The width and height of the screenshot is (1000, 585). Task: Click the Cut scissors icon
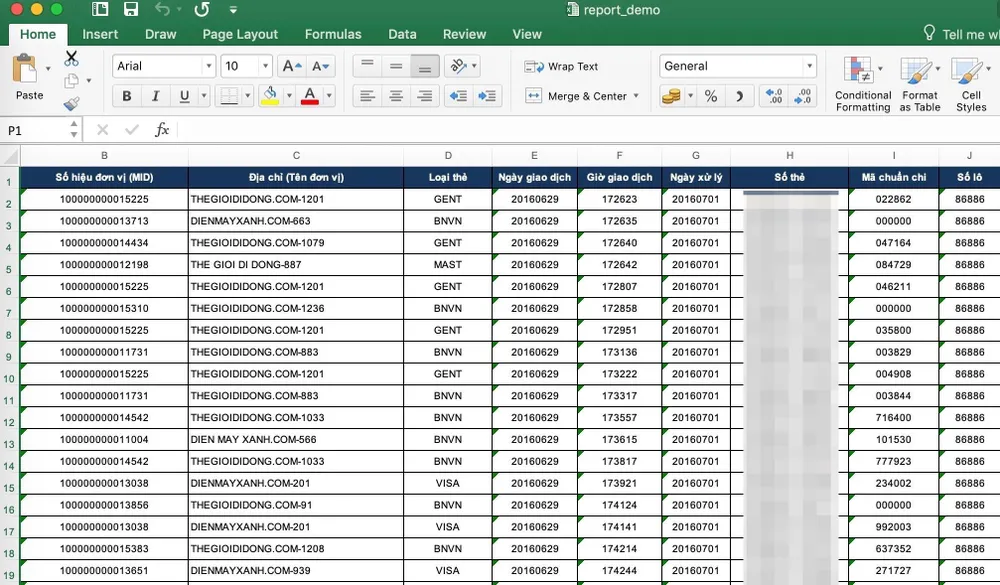tap(71, 58)
